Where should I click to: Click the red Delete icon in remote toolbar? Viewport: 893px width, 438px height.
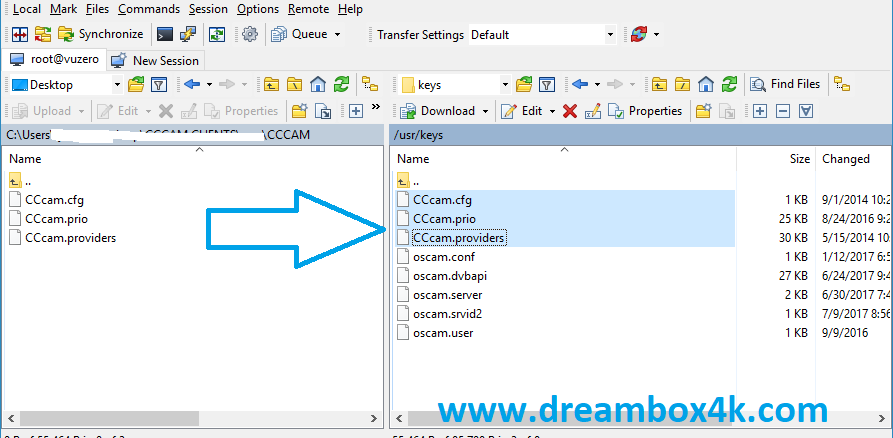click(x=570, y=111)
